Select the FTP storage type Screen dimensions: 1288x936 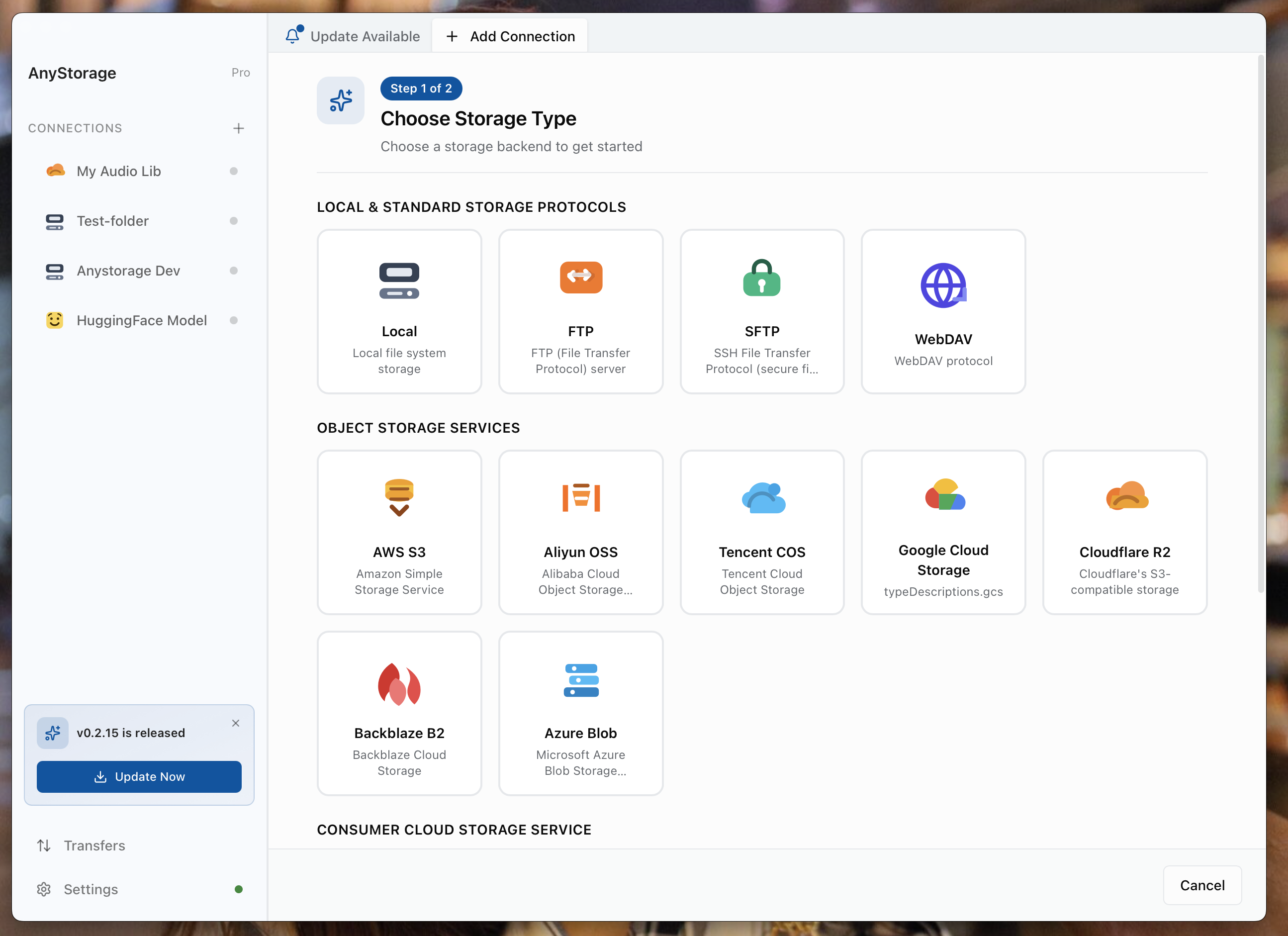coord(580,311)
